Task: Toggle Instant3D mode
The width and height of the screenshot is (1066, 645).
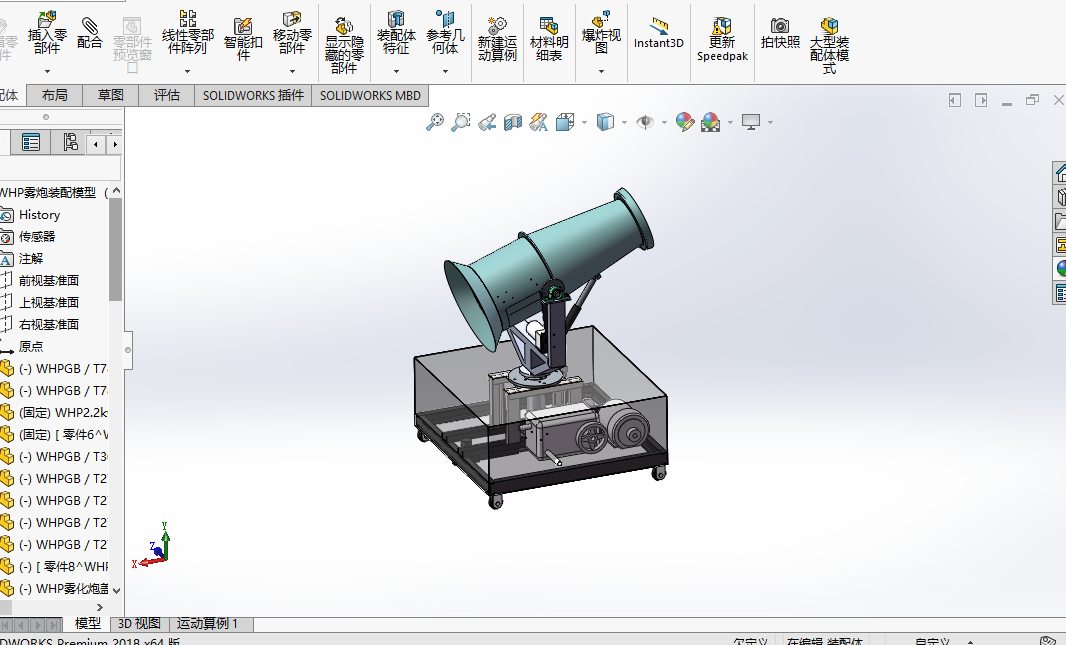Action: pos(659,34)
